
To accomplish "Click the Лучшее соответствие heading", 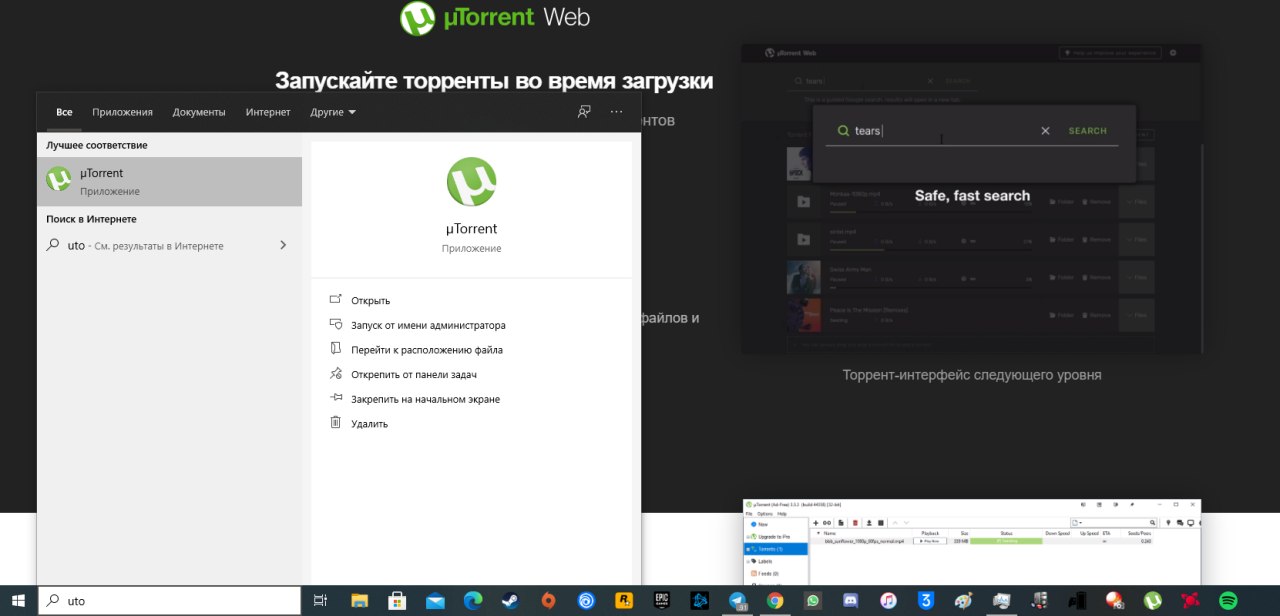I will pos(96,145).
